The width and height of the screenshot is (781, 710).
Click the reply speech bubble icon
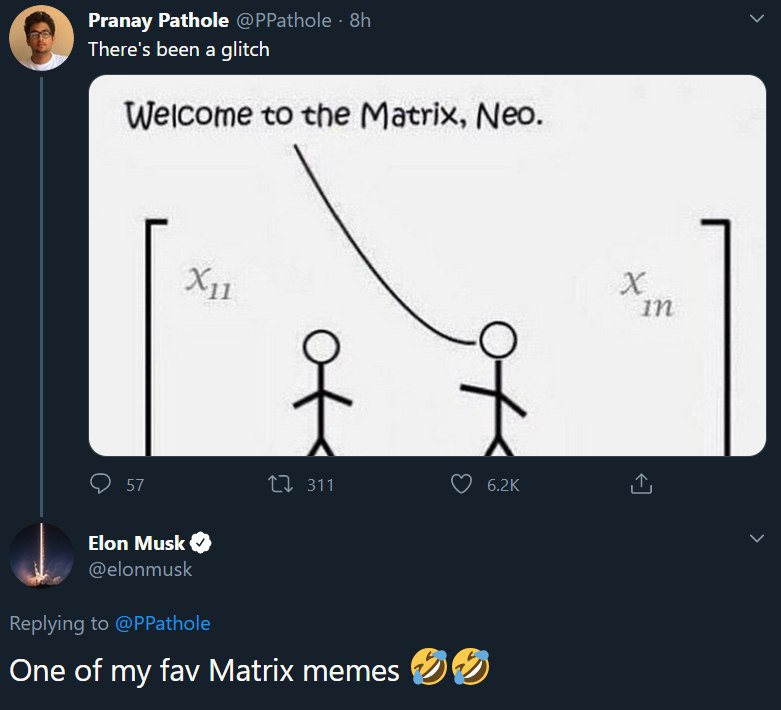click(101, 484)
